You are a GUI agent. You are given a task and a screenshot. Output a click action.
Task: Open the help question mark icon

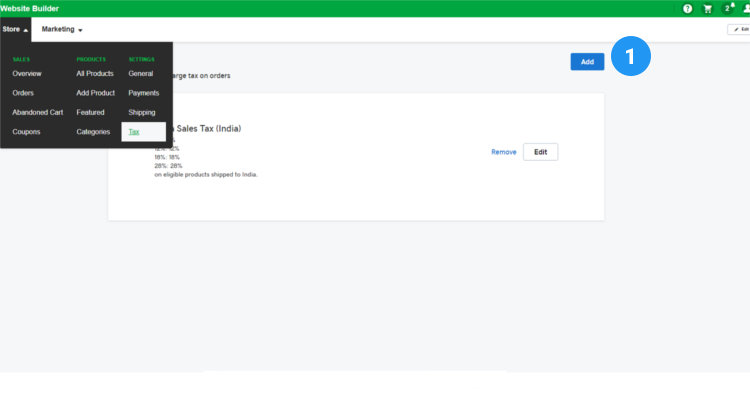point(687,9)
